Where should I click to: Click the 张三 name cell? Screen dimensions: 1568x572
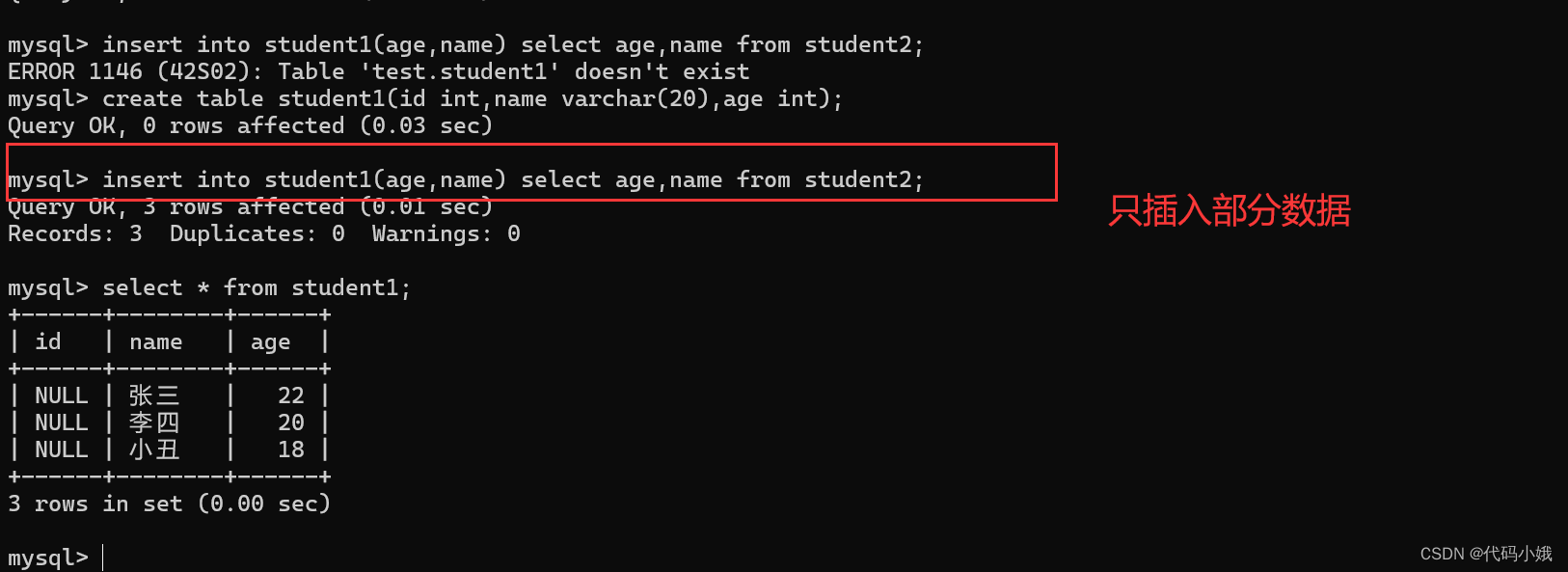pos(154,395)
